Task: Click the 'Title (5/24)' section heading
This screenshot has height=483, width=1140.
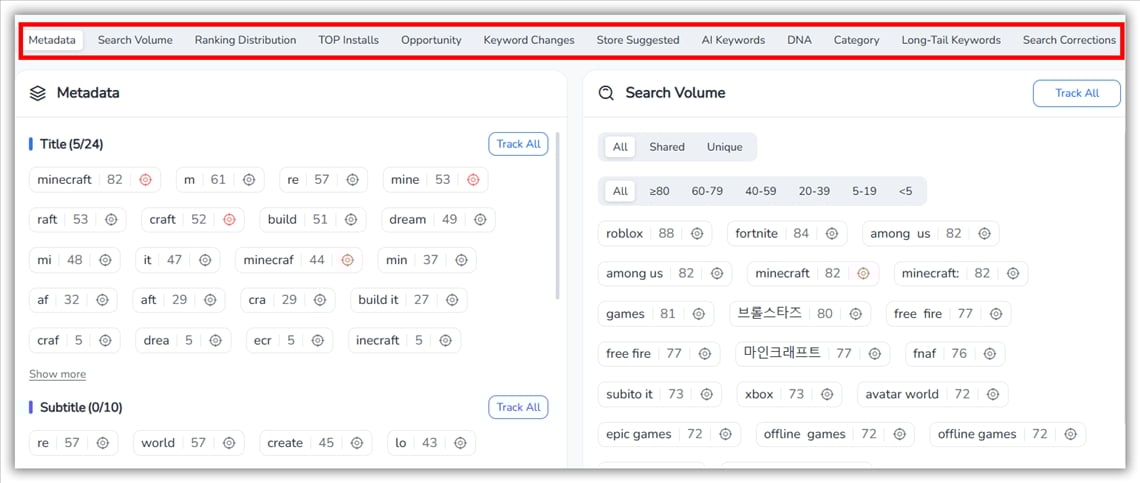Action: coord(72,144)
